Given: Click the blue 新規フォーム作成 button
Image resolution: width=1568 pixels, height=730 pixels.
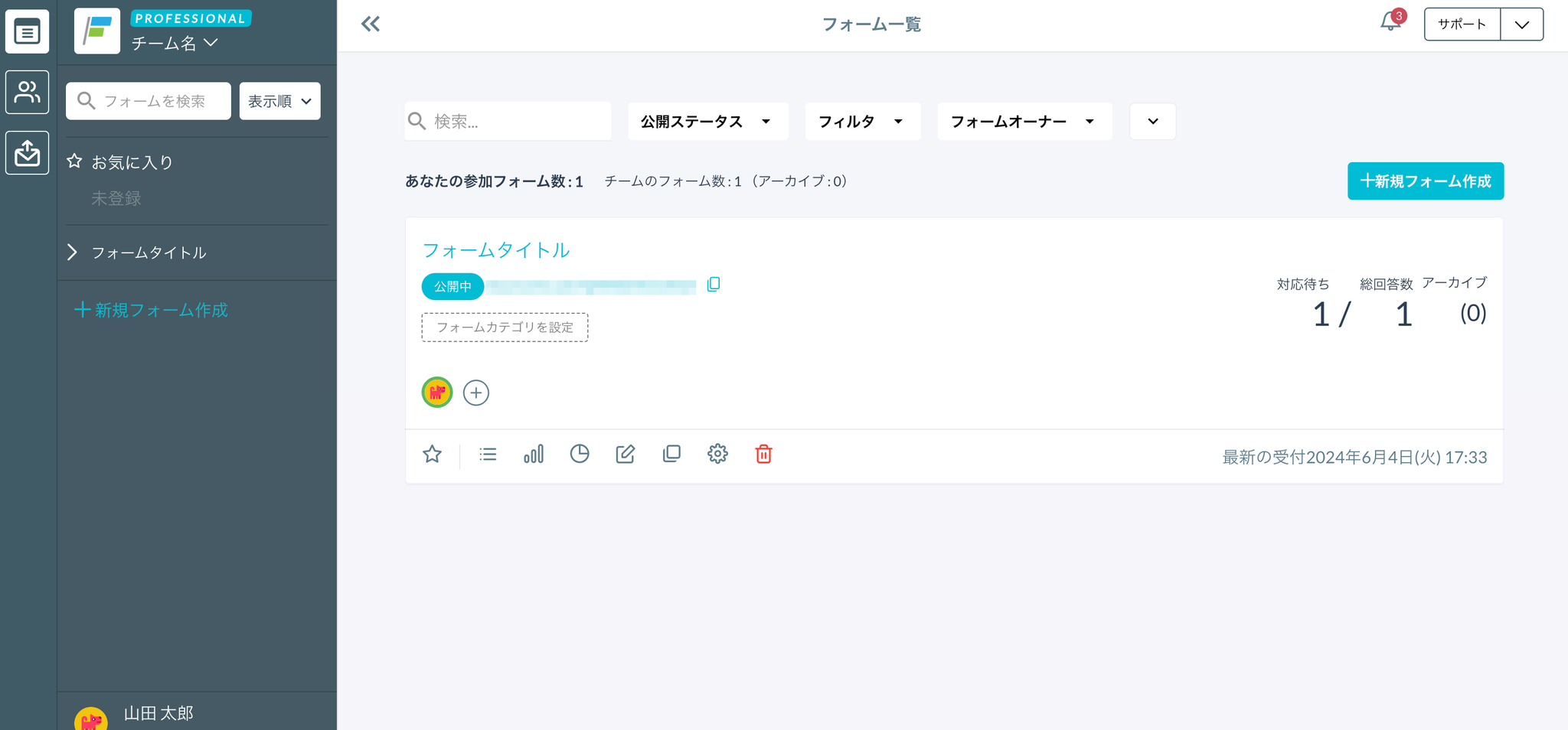Looking at the screenshot, I should click(x=1426, y=181).
